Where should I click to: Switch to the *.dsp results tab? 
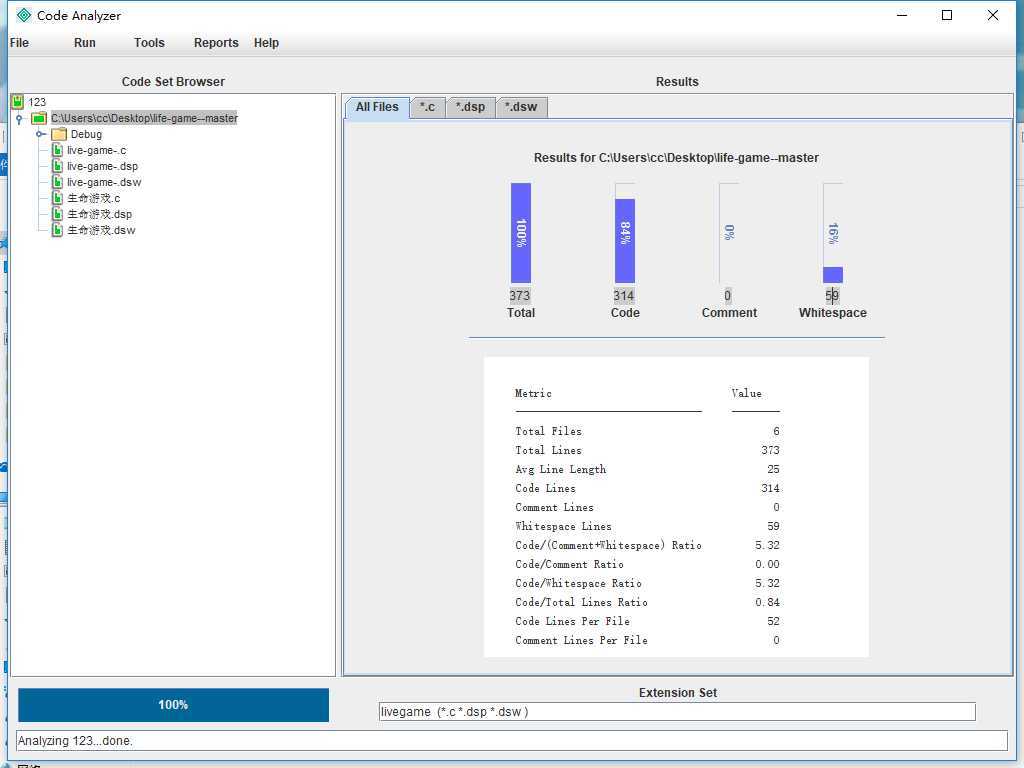tap(470, 107)
